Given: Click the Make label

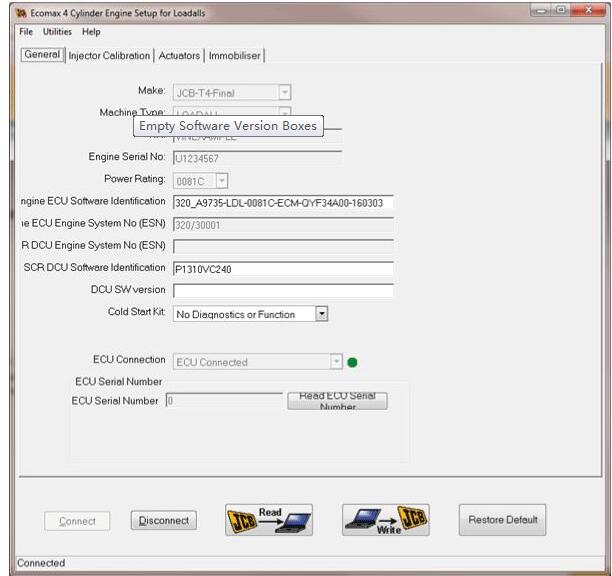Looking at the screenshot, I should click(x=151, y=91).
